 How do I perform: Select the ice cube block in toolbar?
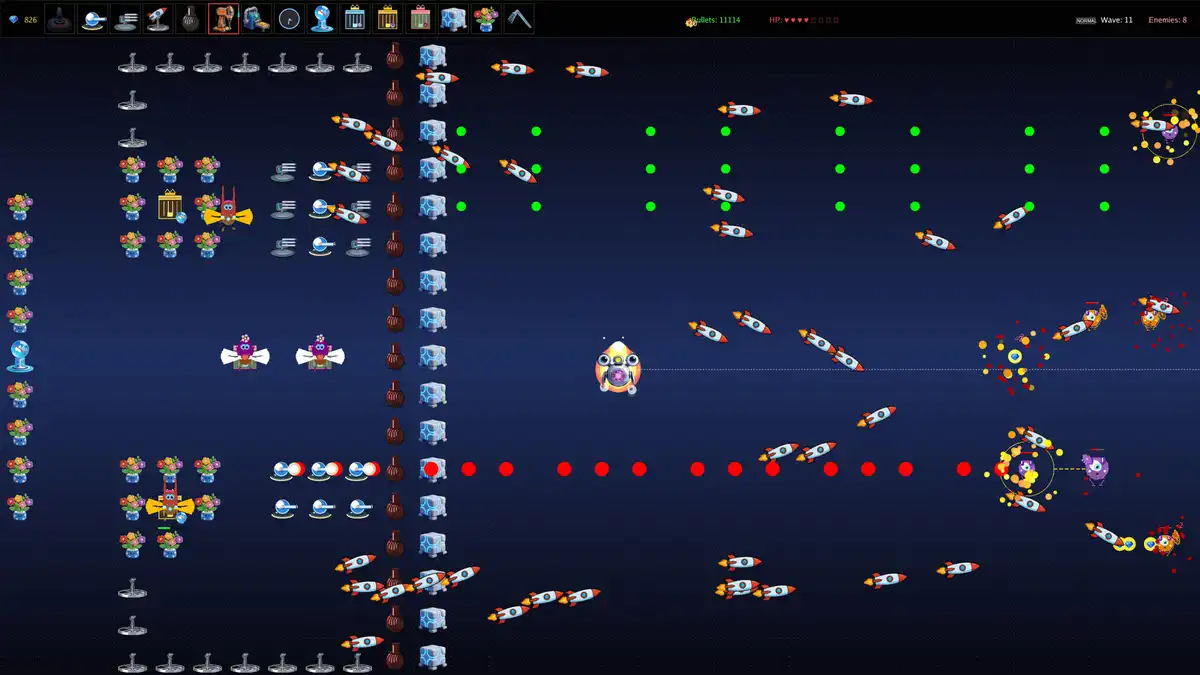click(x=453, y=18)
